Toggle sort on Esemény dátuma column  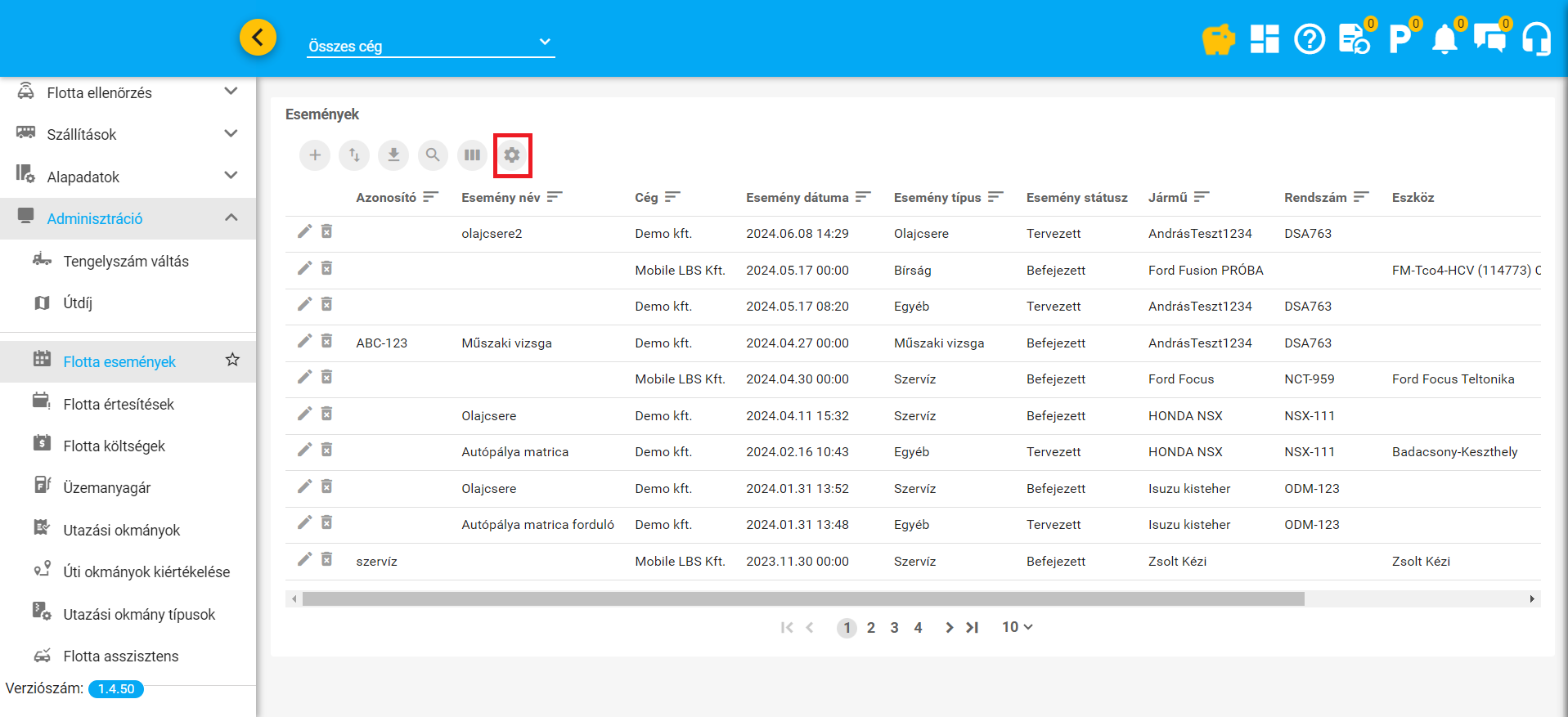tap(863, 197)
